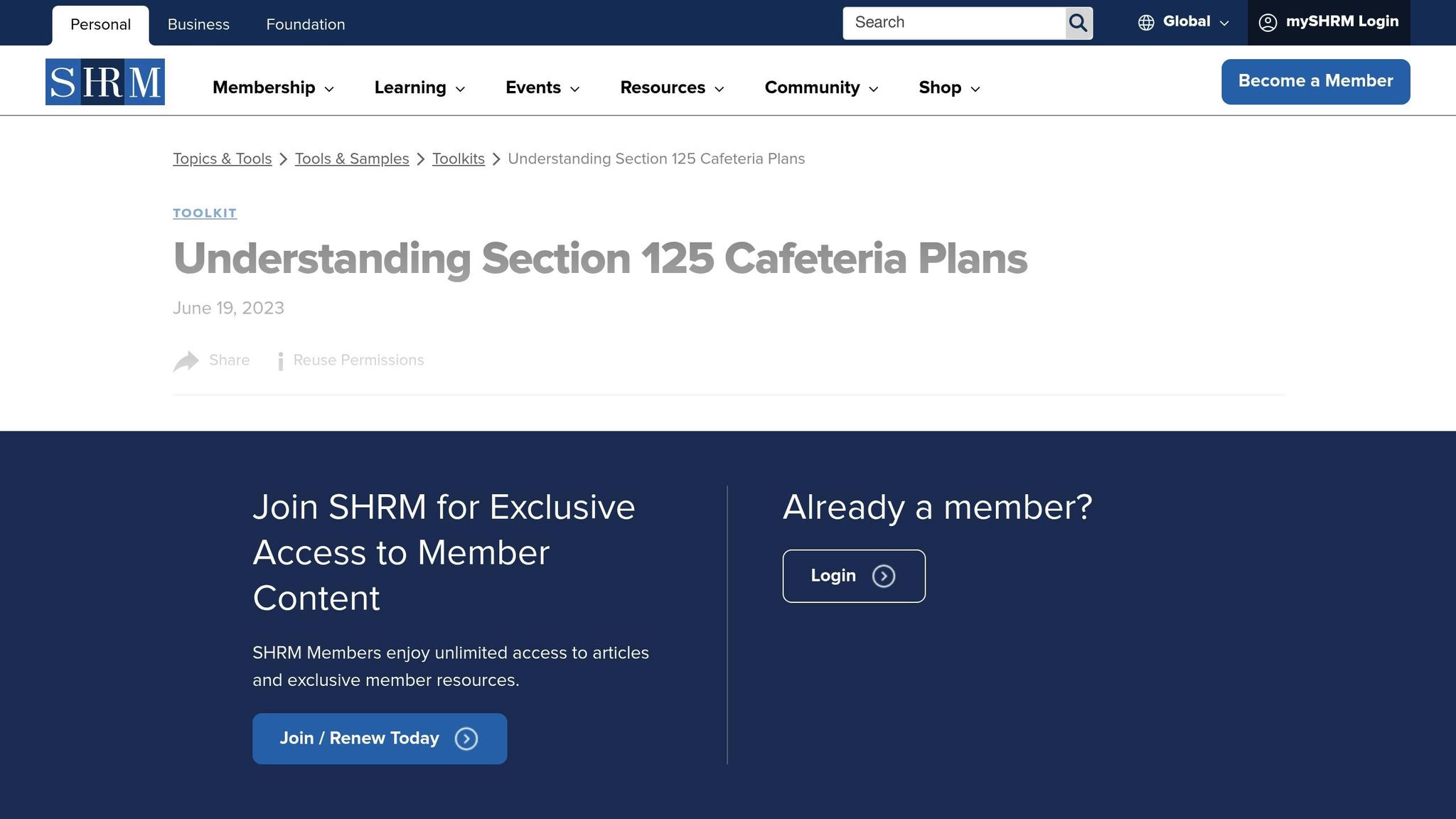Viewport: 1456px width, 819px height.
Task: Open the Global region selector
Action: [x=1186, y=22]
